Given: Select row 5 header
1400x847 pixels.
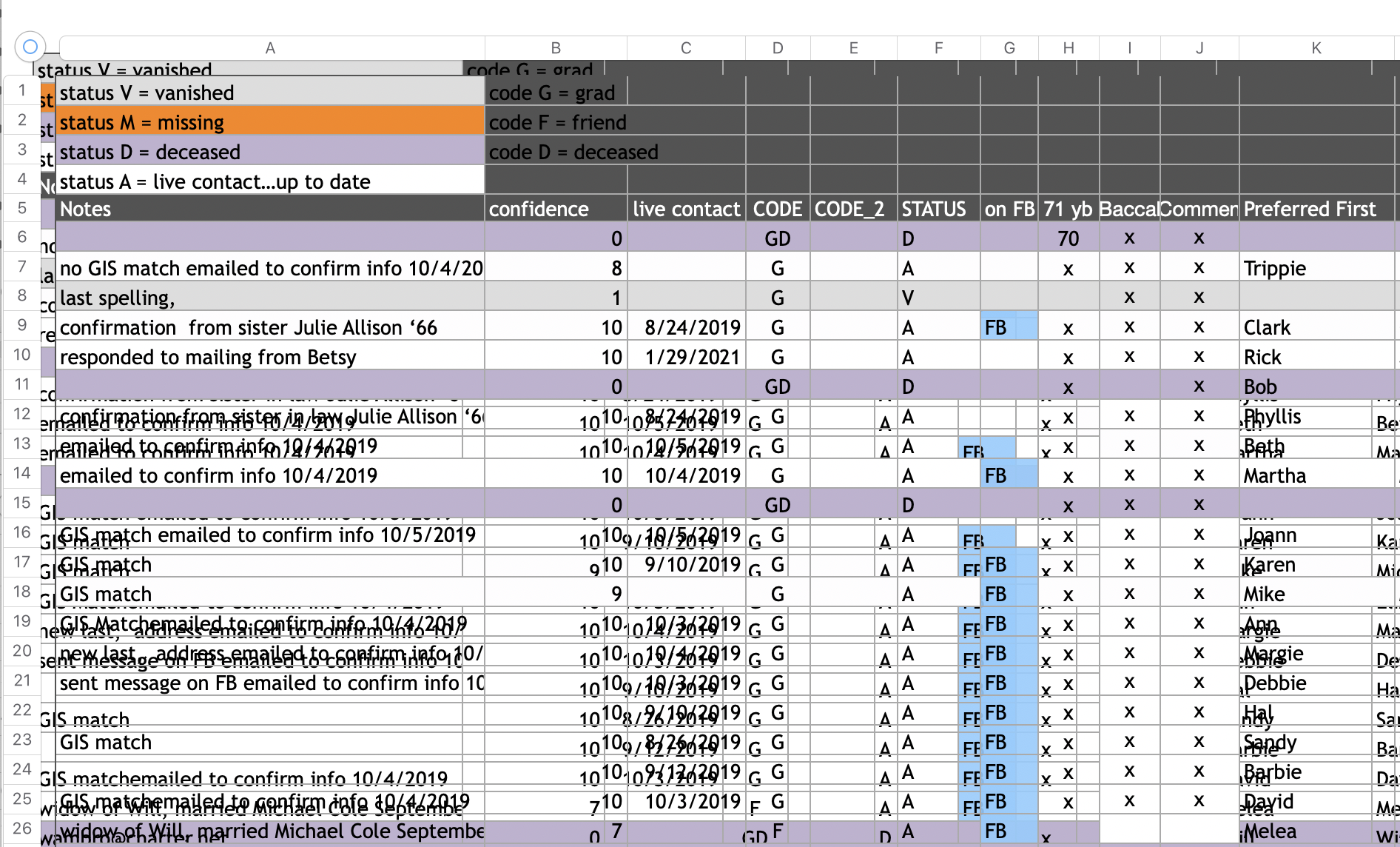Looking at the screenshot, I should [x=22, y=208].
